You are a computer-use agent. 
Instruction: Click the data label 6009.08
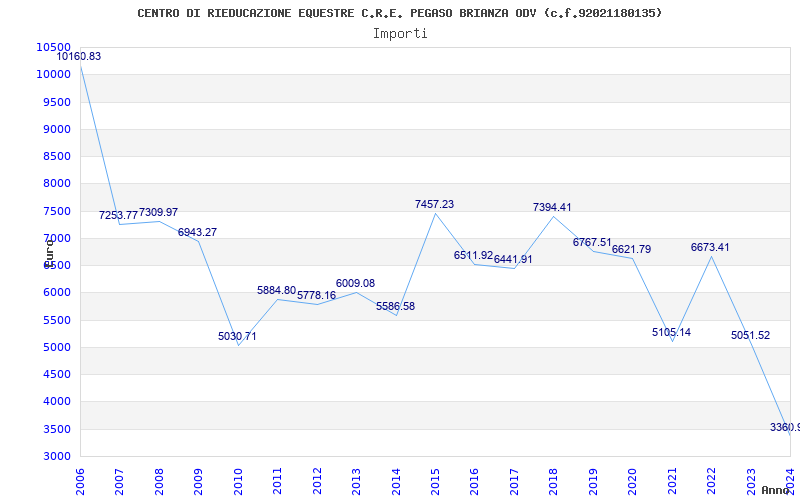point(355,283)
